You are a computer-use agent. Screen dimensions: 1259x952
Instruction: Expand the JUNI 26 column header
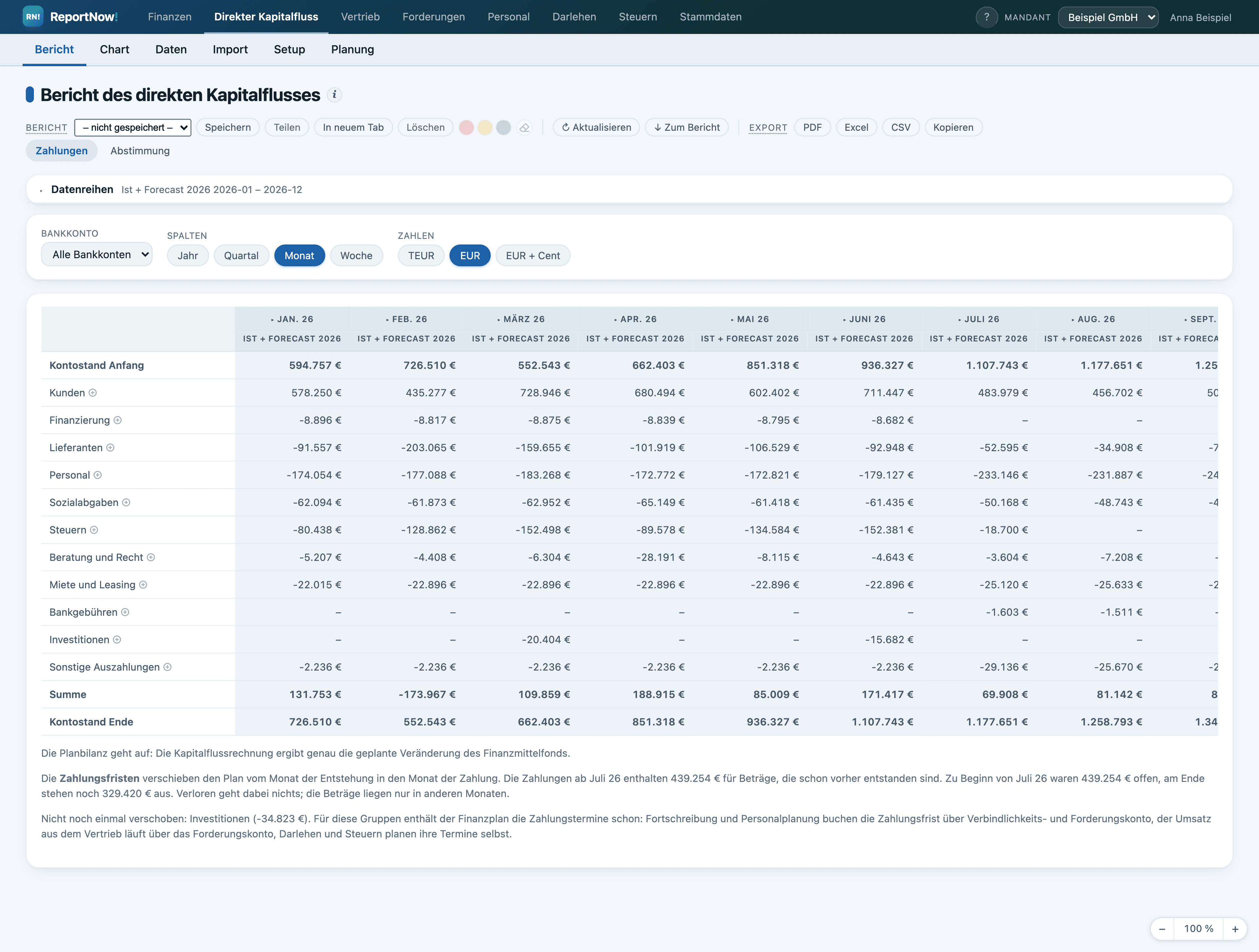pos(865,319)
